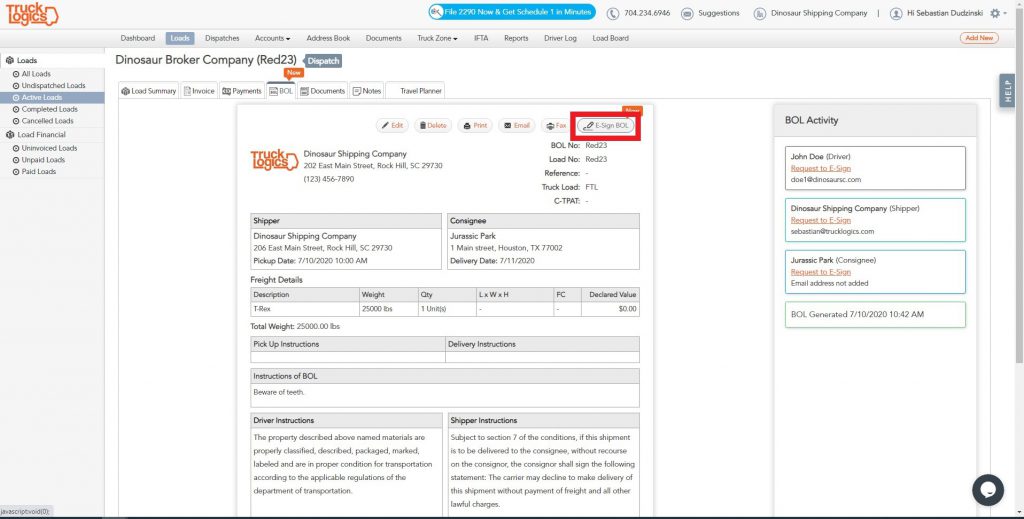Open the Address Book page
Viewport: 1024px width, 519px height.
coord(328,39)
